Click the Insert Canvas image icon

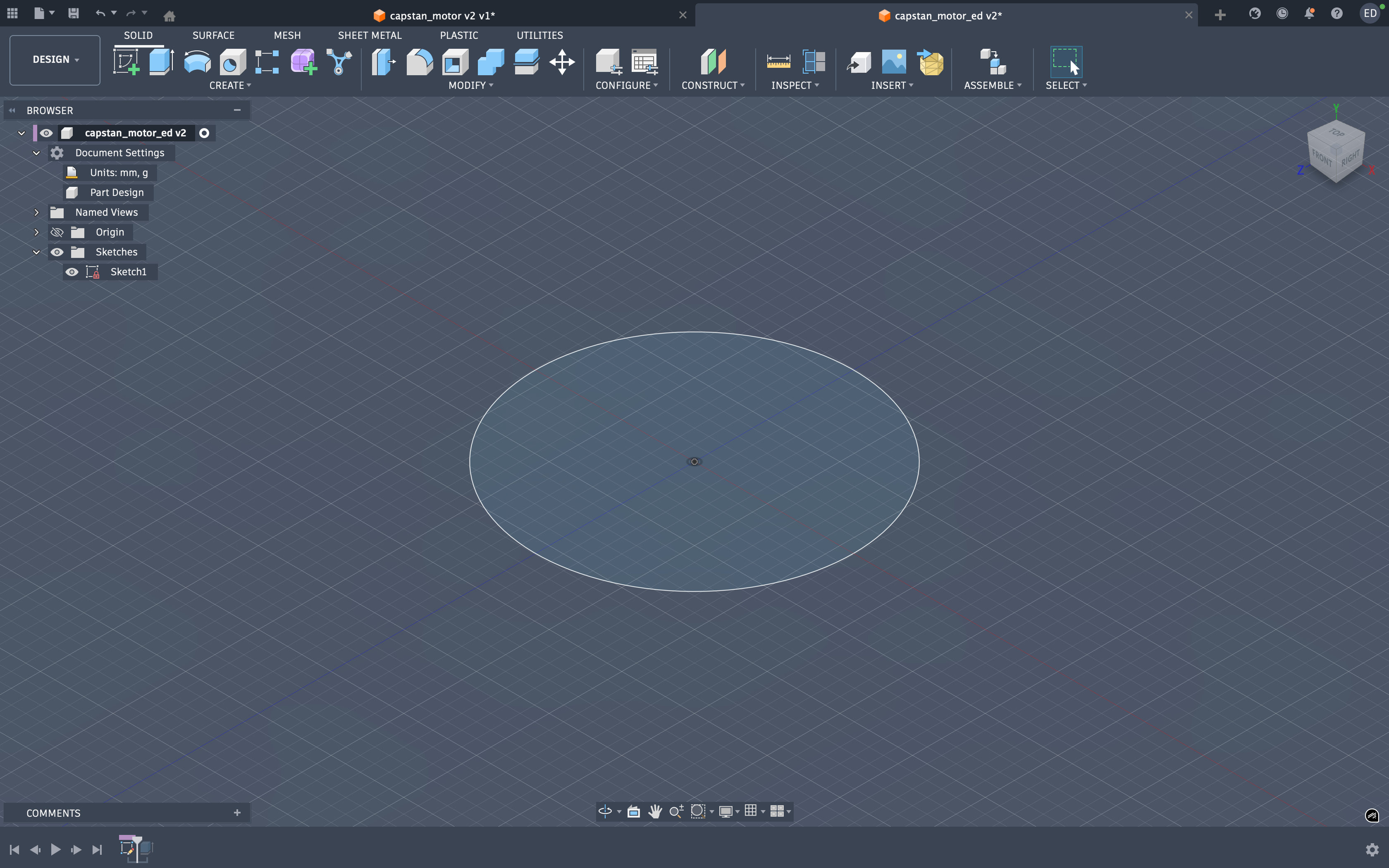(894, 62)
